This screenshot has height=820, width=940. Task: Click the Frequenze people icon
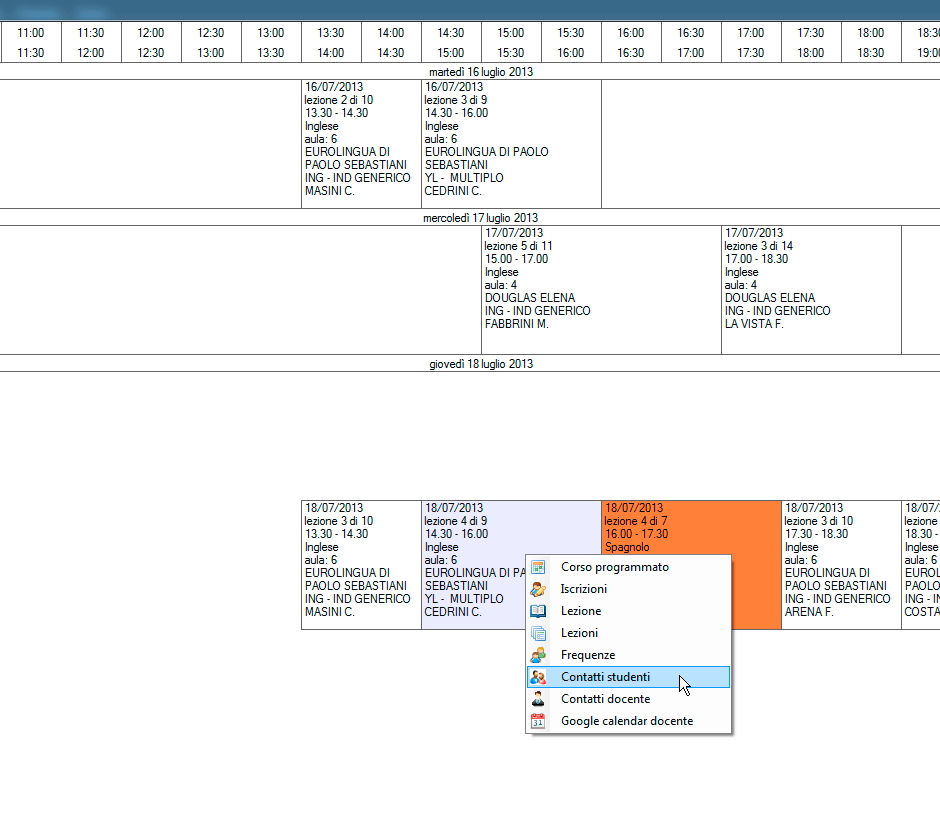click(538, 655)
